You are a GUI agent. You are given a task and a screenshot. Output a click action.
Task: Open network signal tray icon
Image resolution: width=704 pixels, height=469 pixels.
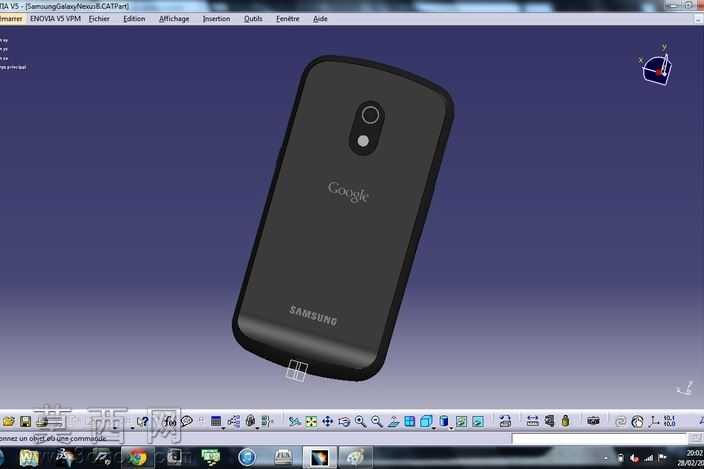[648, 458]
